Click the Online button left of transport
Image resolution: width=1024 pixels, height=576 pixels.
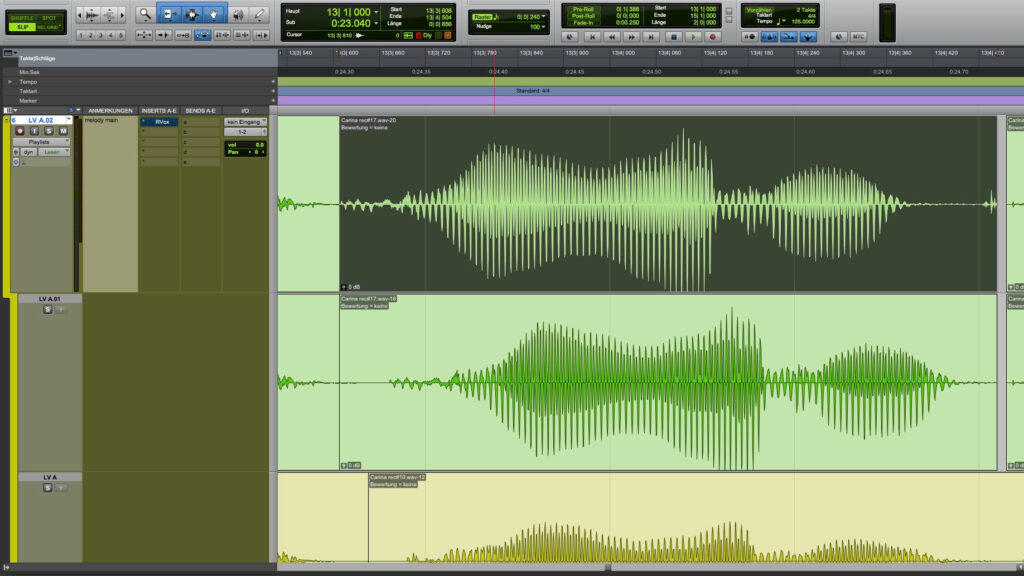pyautogui.click(x=569, y=37)
